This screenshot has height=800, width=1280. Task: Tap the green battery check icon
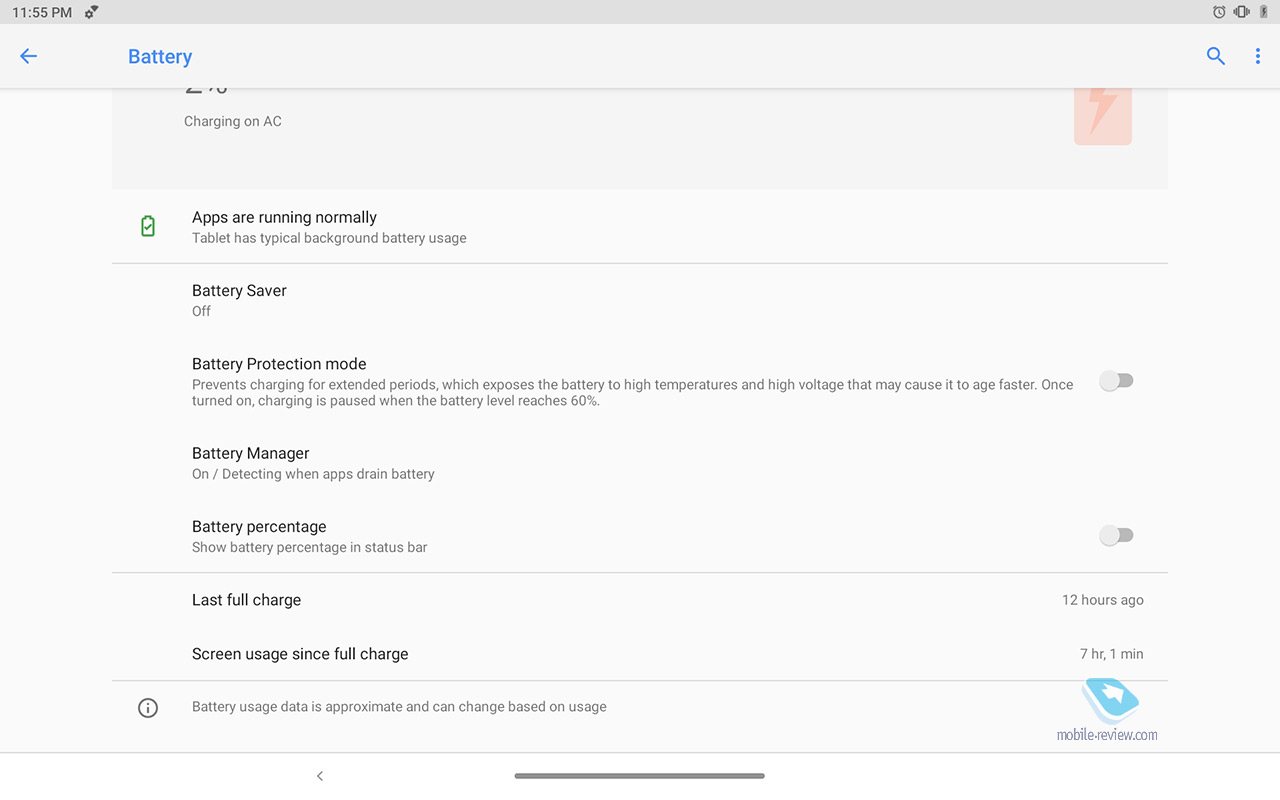coord(148,226)
